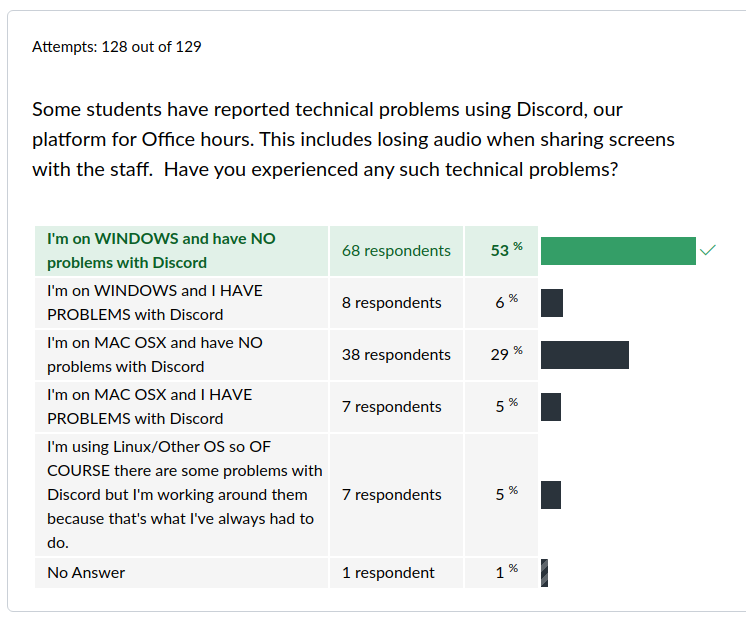Click the 38 respondents cell

pyautogui.click(x=396, y=355)
